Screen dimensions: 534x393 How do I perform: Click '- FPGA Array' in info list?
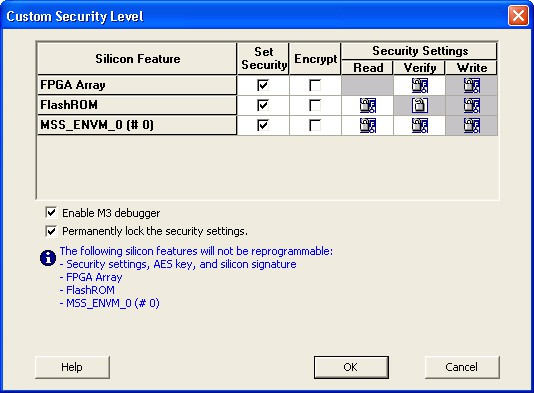tap(91, 277)
